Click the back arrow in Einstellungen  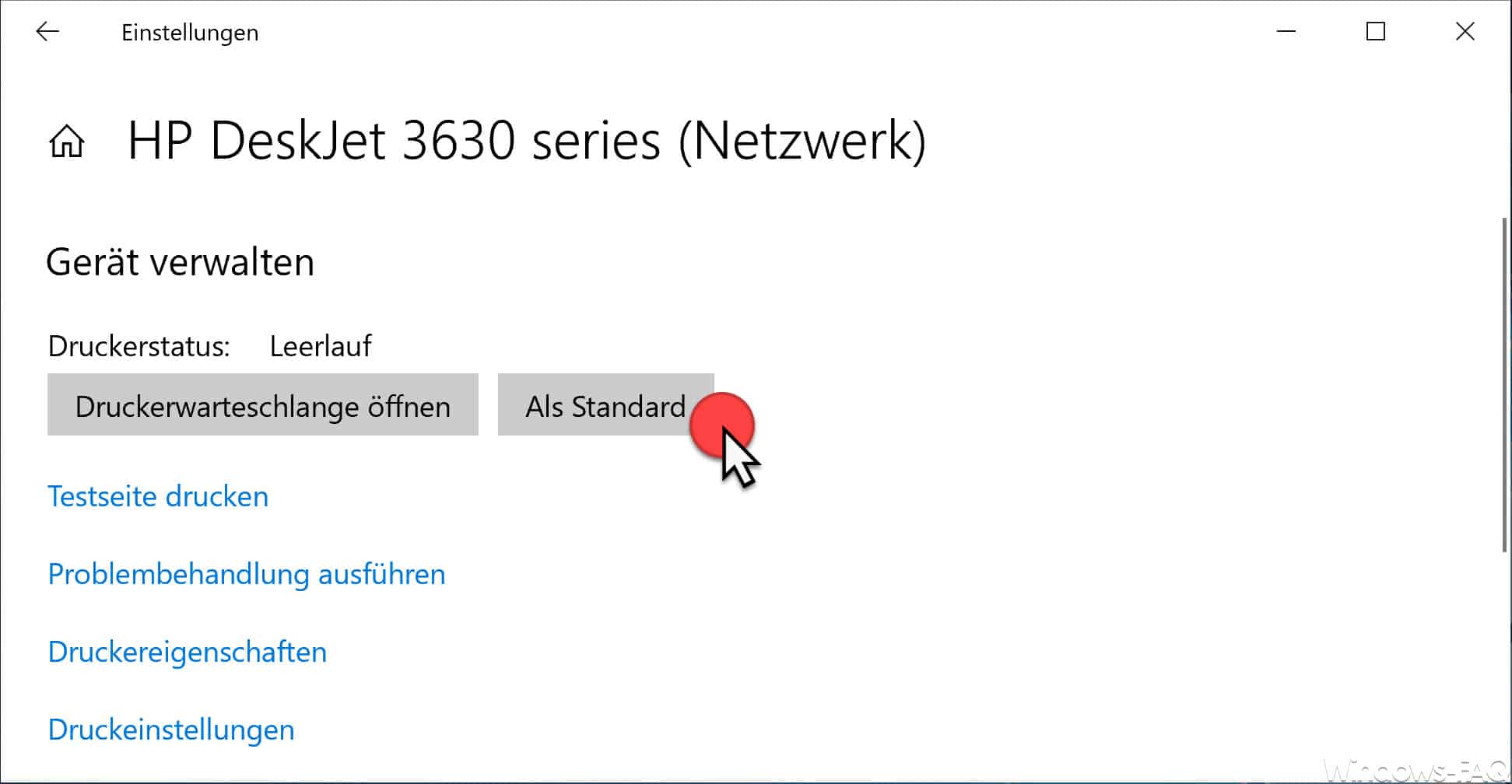(47, 31)
